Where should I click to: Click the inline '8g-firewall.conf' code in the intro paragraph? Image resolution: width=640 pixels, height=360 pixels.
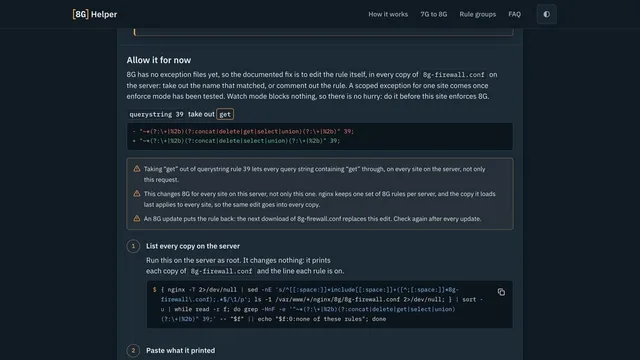(x=453, y=75)
